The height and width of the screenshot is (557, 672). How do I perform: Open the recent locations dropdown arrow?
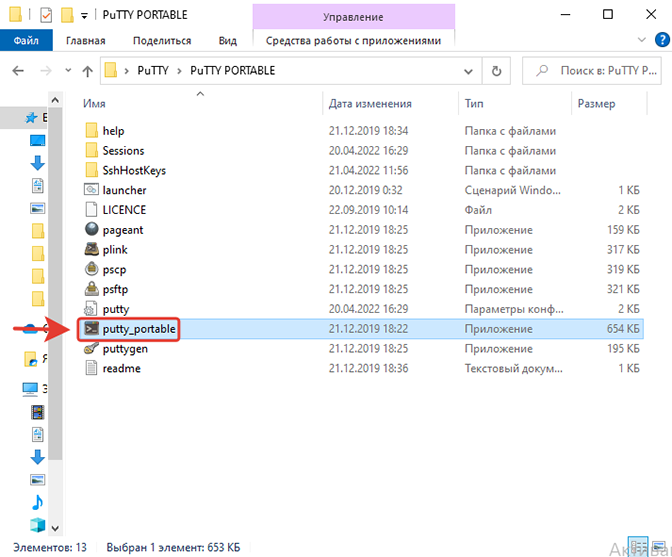pyautogui.click(x=66, y=71)
